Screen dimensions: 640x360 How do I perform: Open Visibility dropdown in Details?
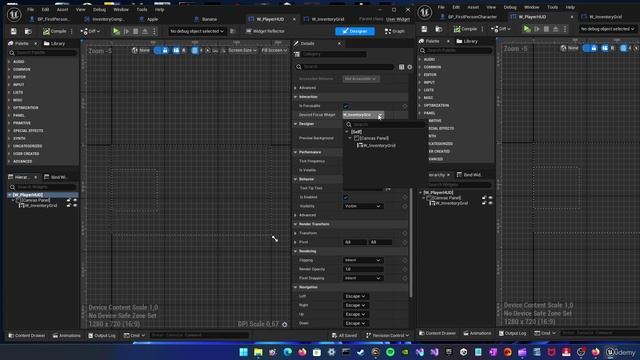click(363, 206)
